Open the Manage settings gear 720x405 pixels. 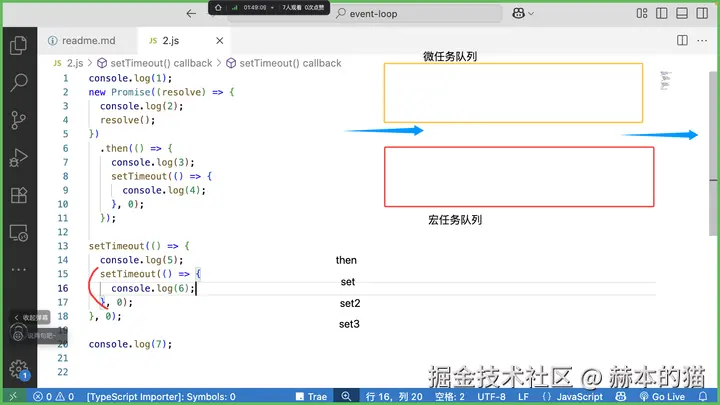pos(18,369)
